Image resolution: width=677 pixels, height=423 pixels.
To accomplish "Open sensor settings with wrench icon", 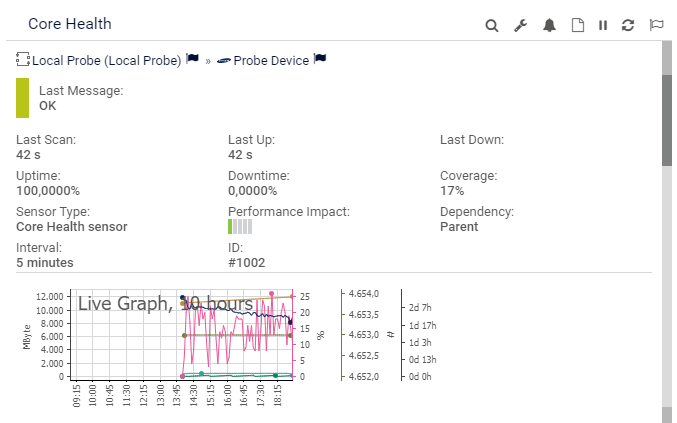I will (x=520, y=25).
